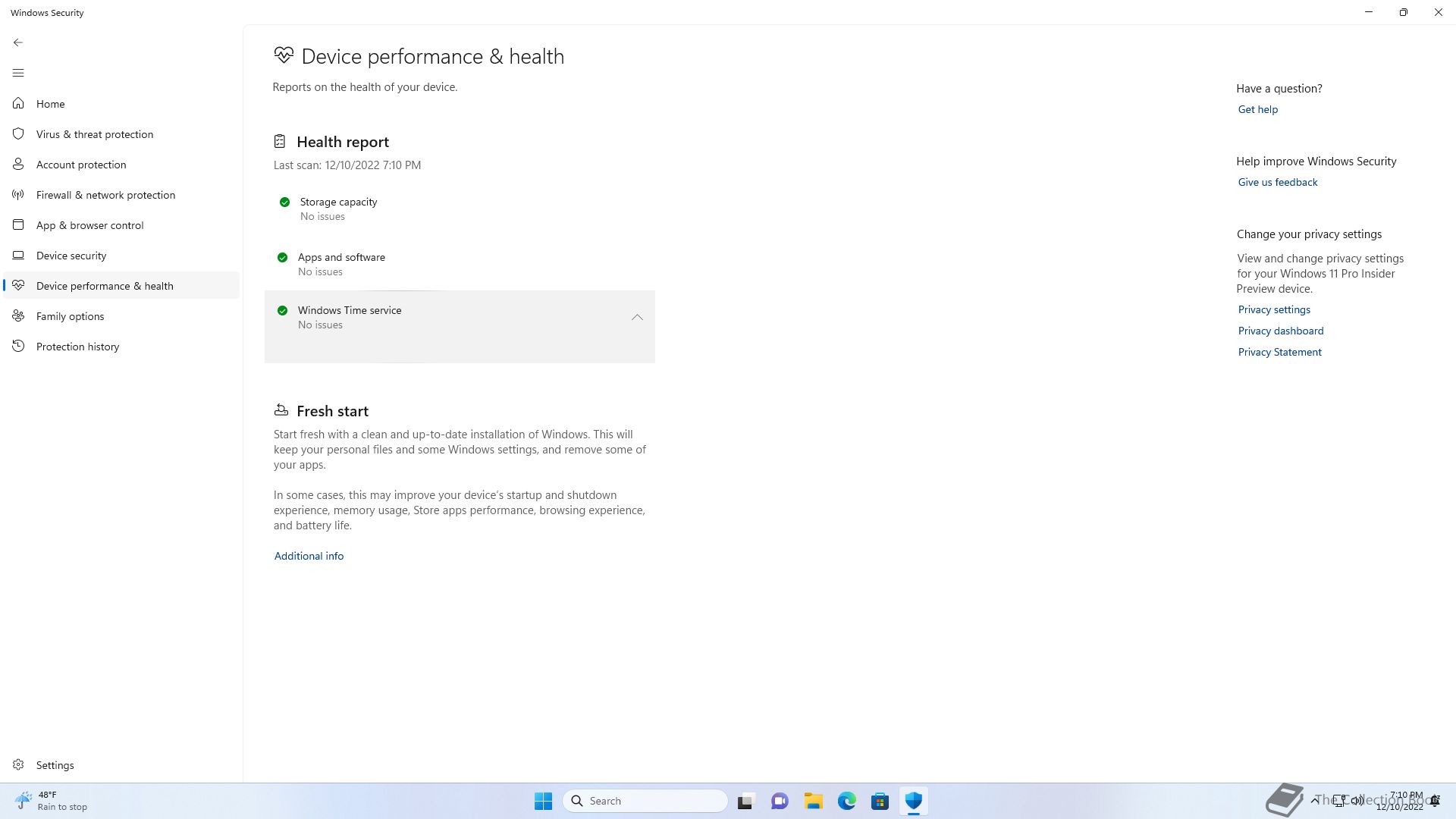The width and height of the screenshot is (1456, 819).
Task: Open the Windows Start button
Action: [543, 801]
